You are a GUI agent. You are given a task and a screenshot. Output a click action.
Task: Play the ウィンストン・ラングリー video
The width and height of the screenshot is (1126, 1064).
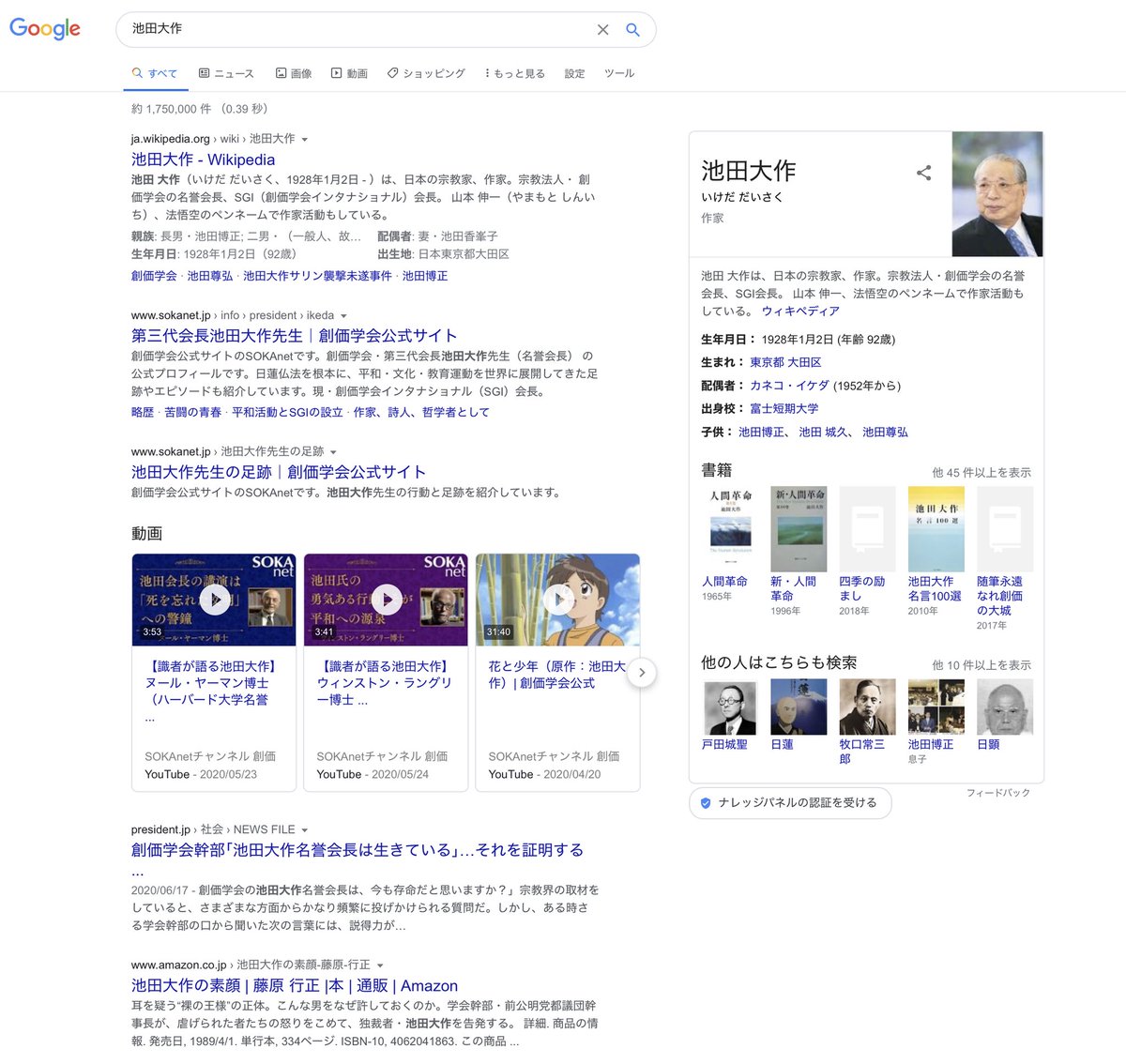tap(387, 599)
